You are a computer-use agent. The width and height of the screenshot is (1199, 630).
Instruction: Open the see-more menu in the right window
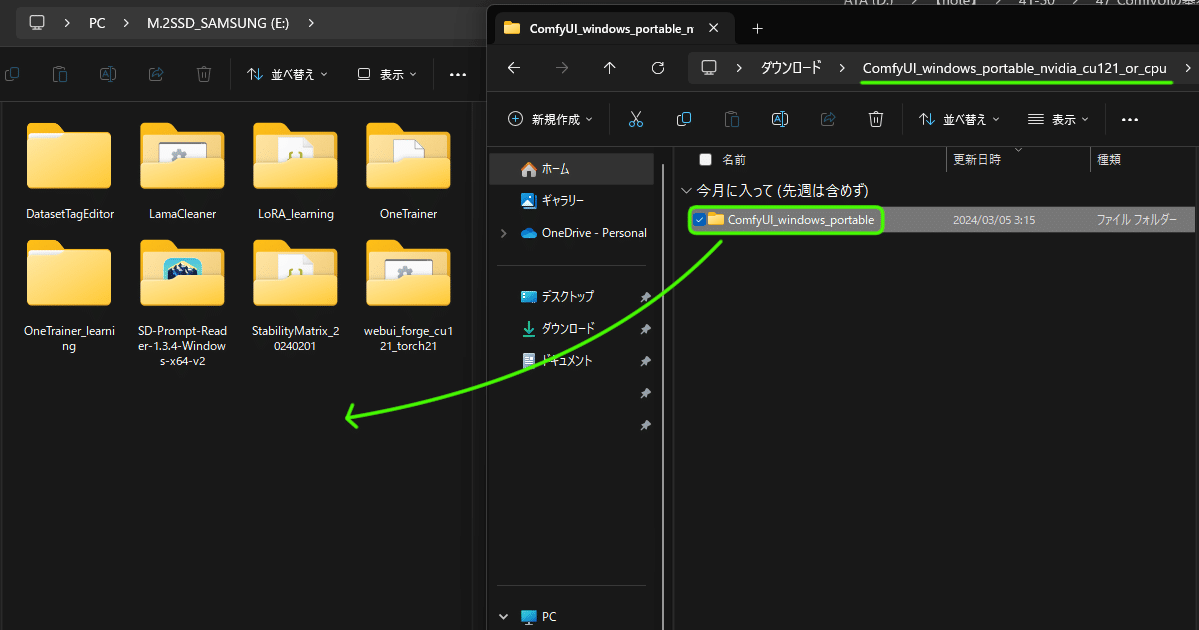(1129, 119)
